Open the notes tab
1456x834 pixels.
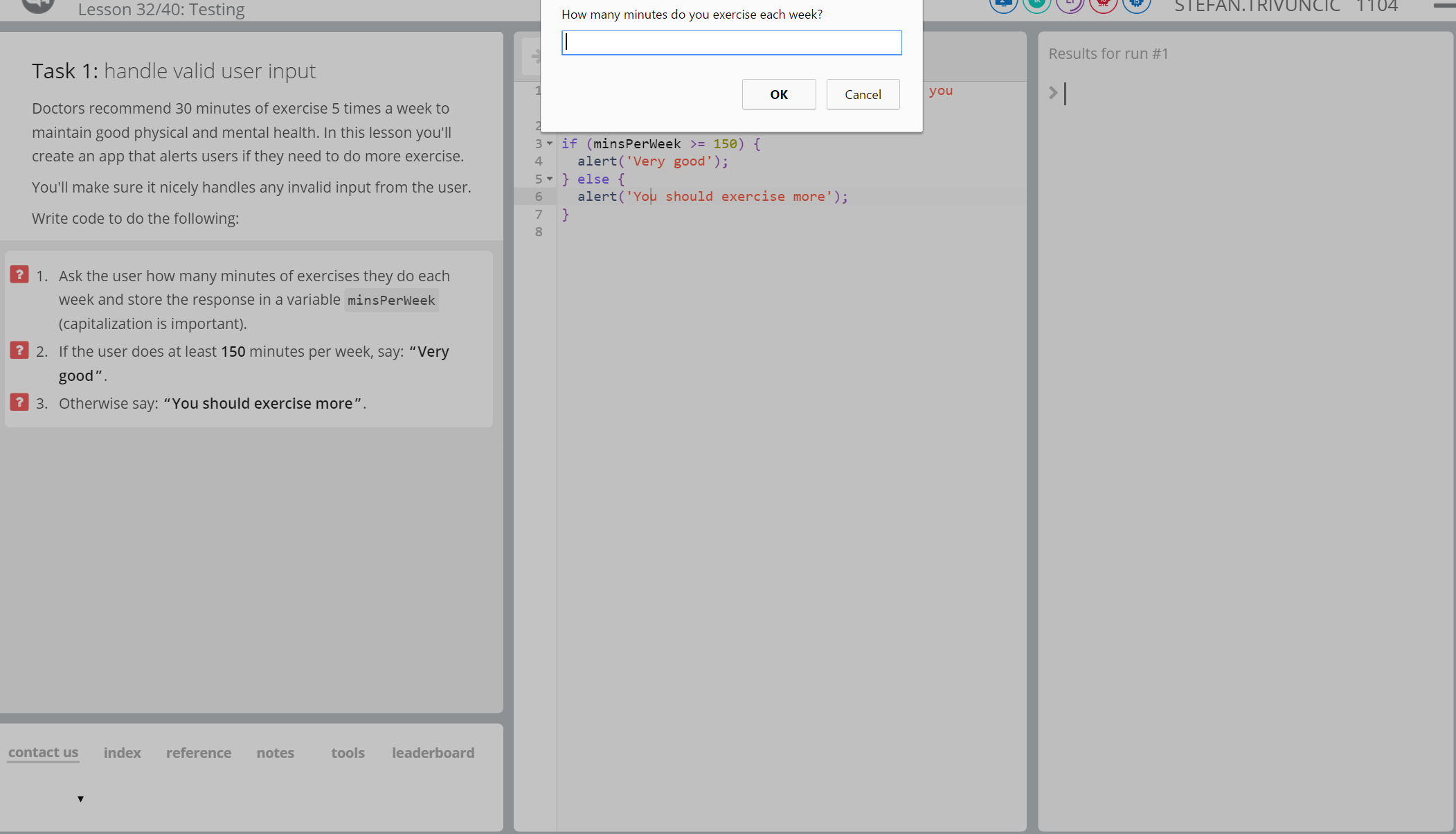click(275, 753)
